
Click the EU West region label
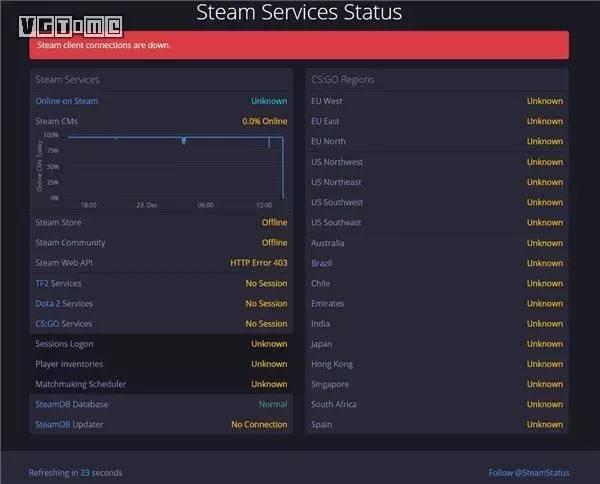click(x=327, y=101)
